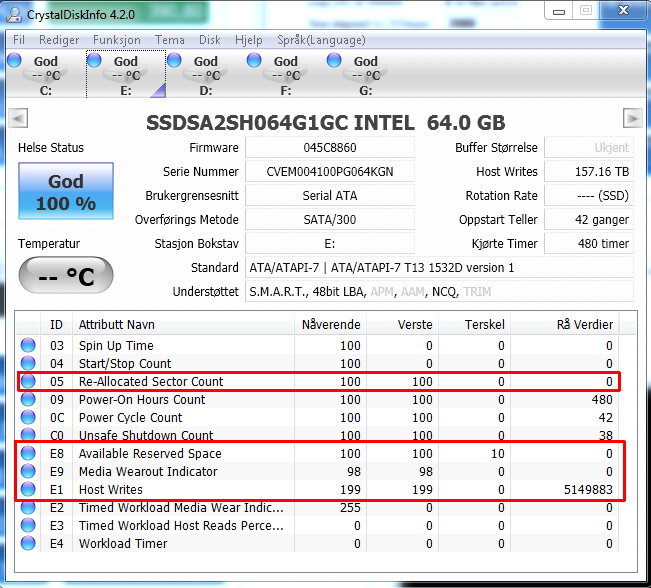Click status orb for Re-Allocated Sector Count

coord(28,381)
